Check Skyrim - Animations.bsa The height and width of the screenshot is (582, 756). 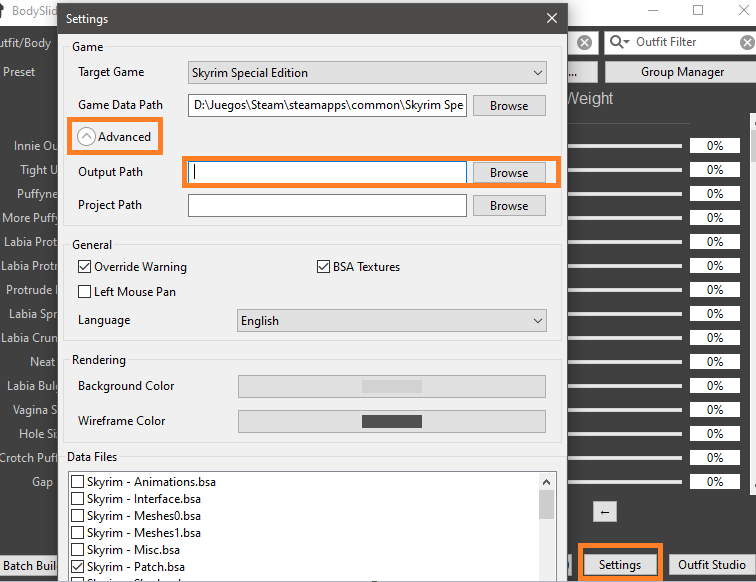point(78,482)
